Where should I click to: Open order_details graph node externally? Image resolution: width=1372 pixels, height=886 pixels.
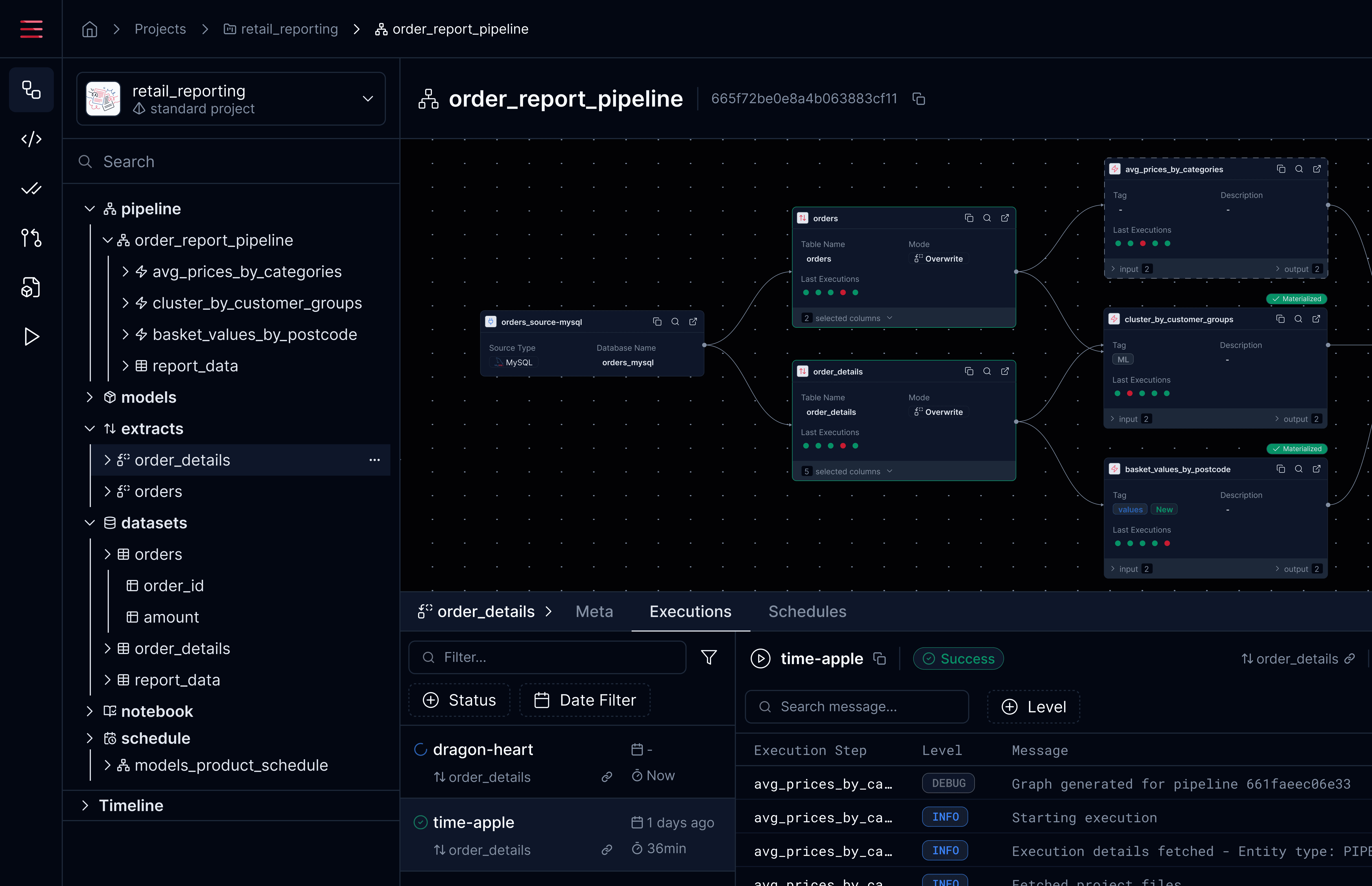[1005, 371]
